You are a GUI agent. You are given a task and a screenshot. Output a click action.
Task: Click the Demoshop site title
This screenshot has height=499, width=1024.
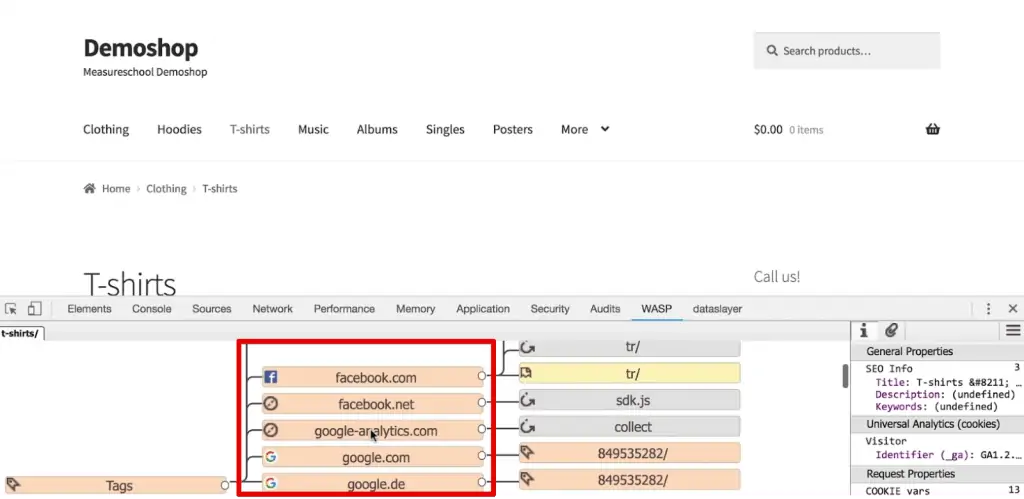point(140,48)
